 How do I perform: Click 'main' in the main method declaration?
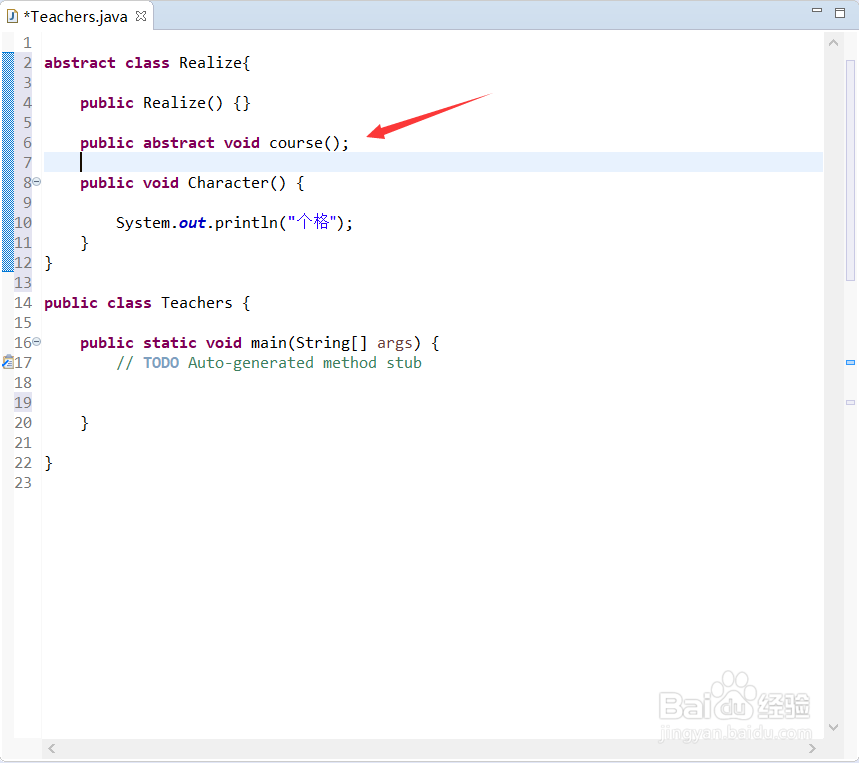(x=269, y=343)
